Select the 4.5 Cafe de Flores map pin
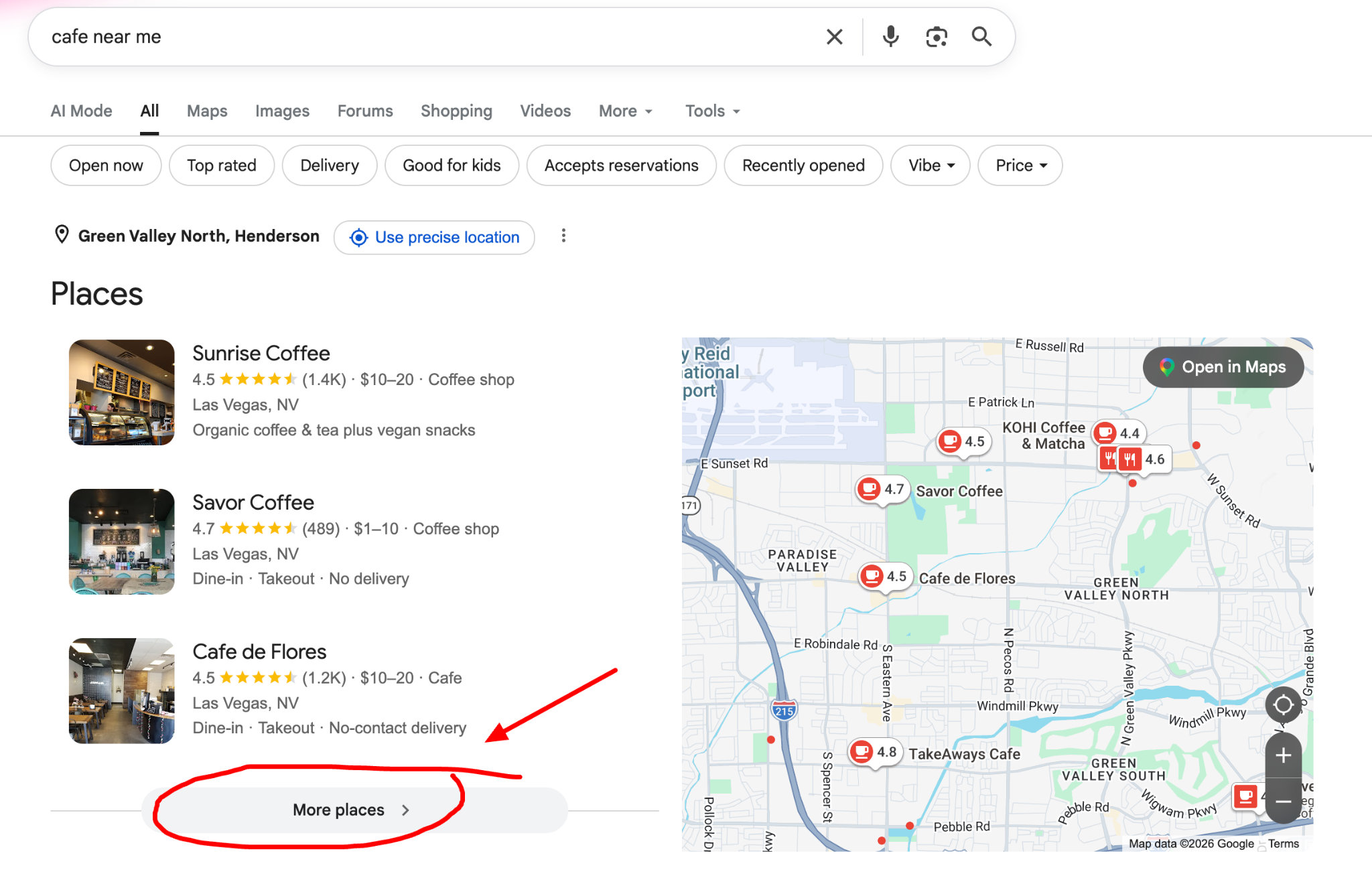 click(886, 577)
